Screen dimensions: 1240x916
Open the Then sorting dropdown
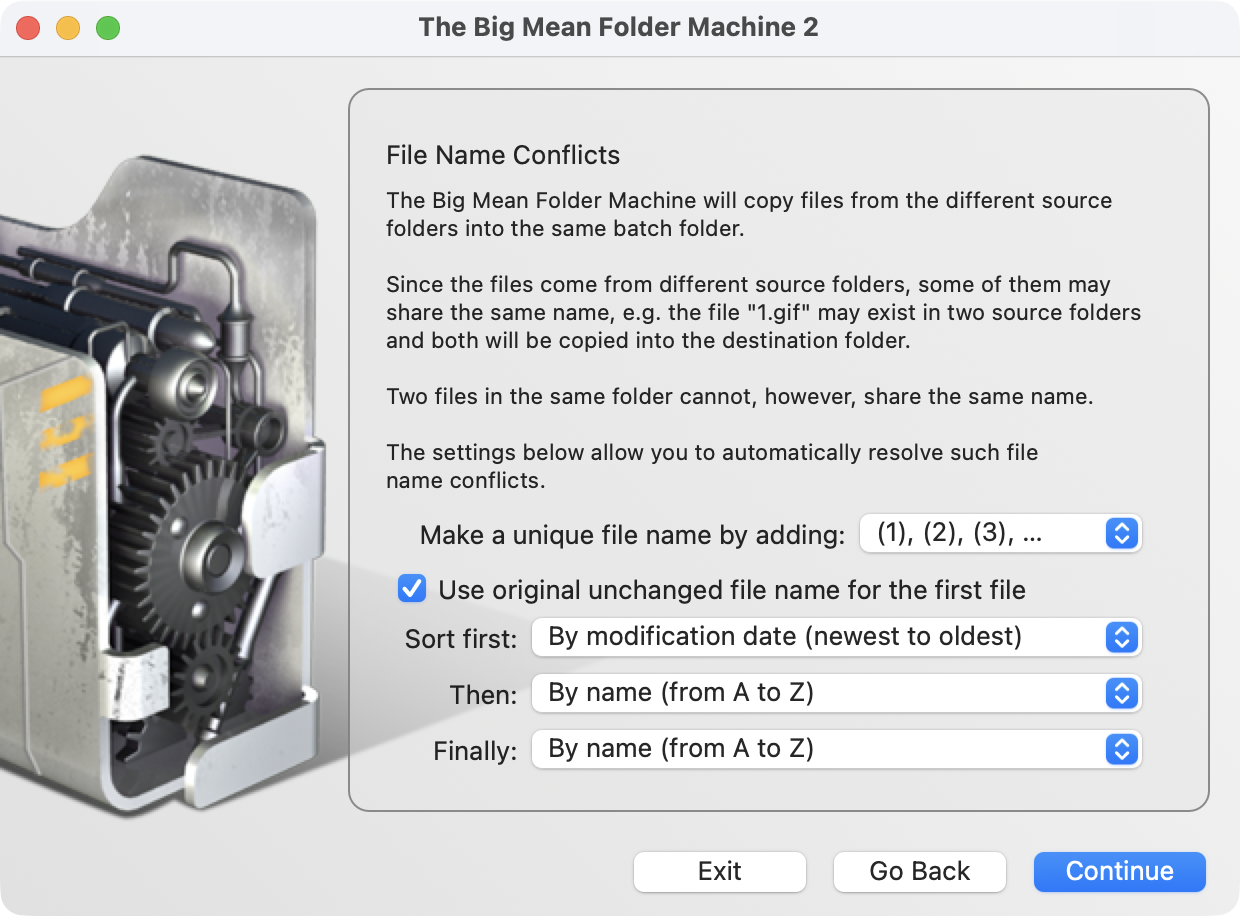pyautogui.click(x=836, y=693)
